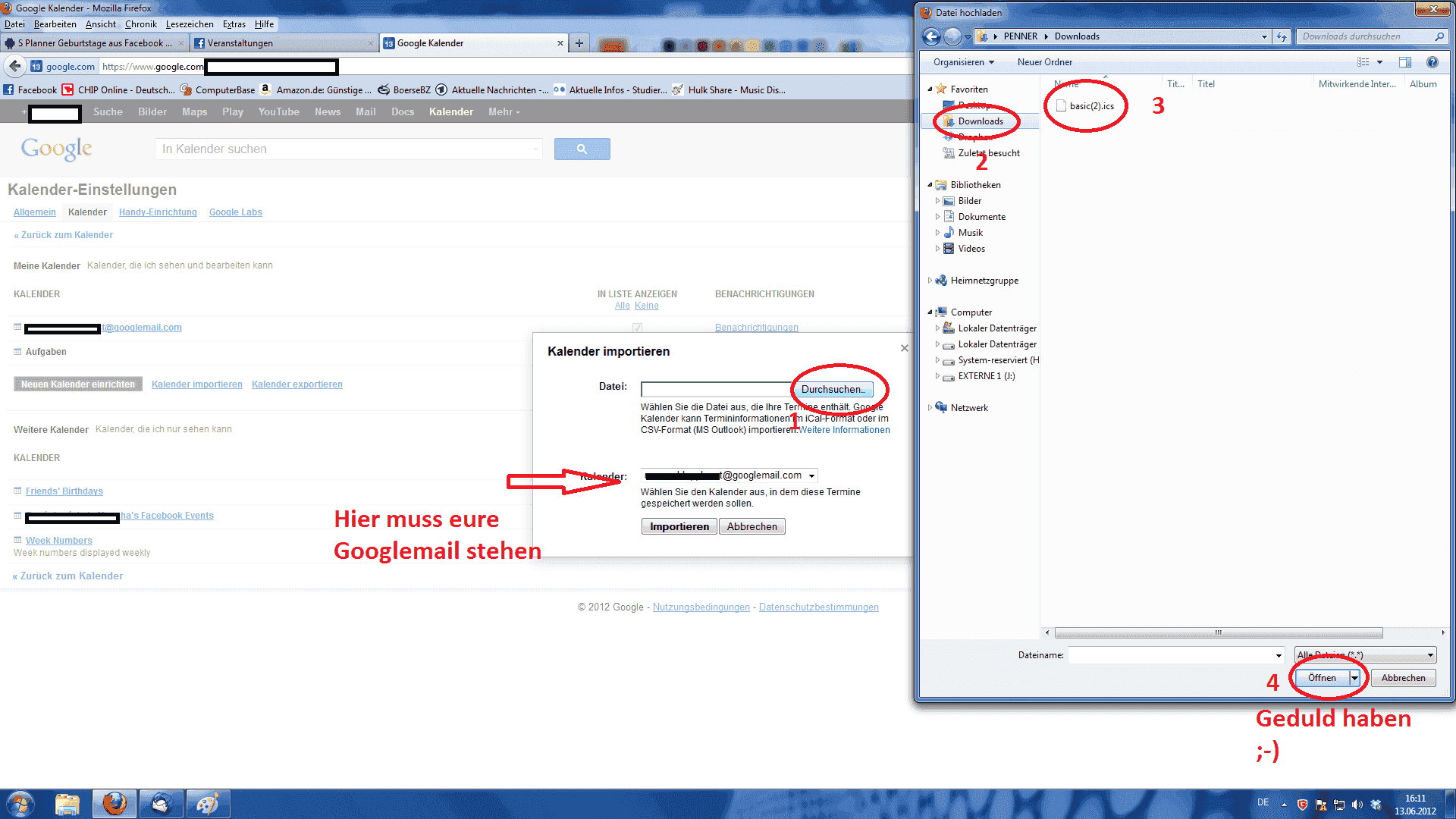The height and width of the screenshot is (819, 1456).
Task: Click the Downloads durchsuchen search box
Action: (1371, 36)
